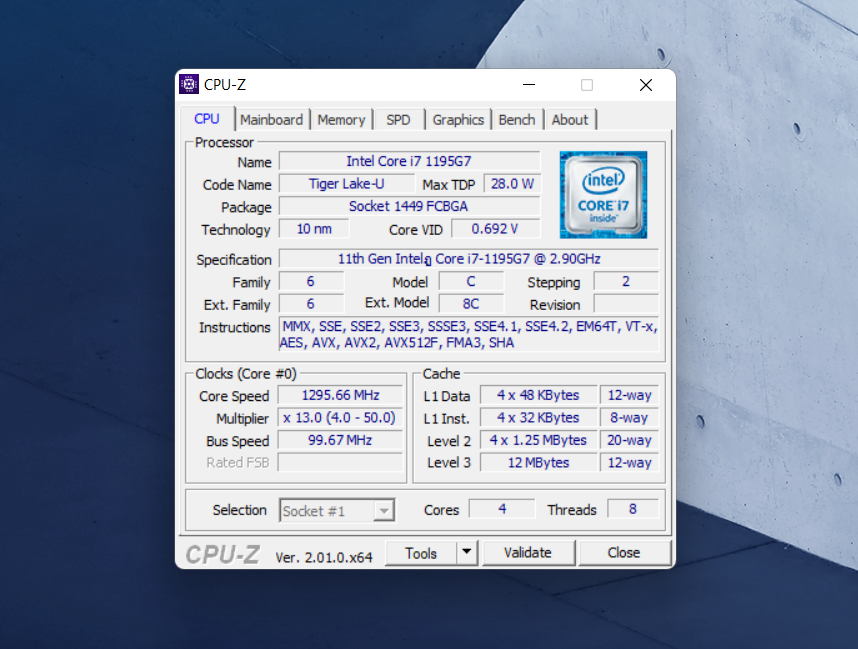Screen dimensions: 858x649
Task: Open the Memory tab
Action: tap(341, 120)
